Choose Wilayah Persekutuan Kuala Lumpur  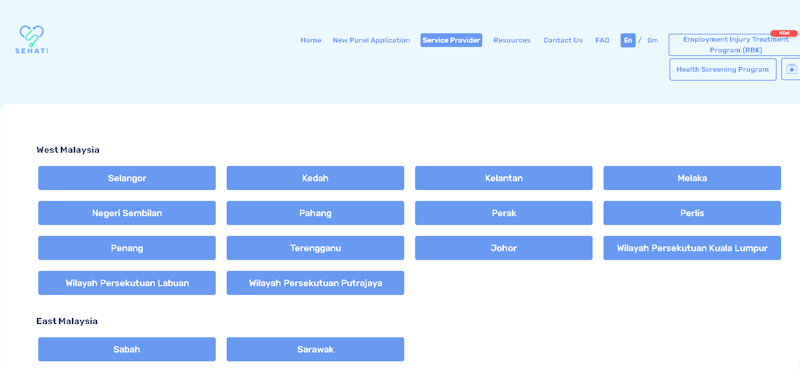692,248
